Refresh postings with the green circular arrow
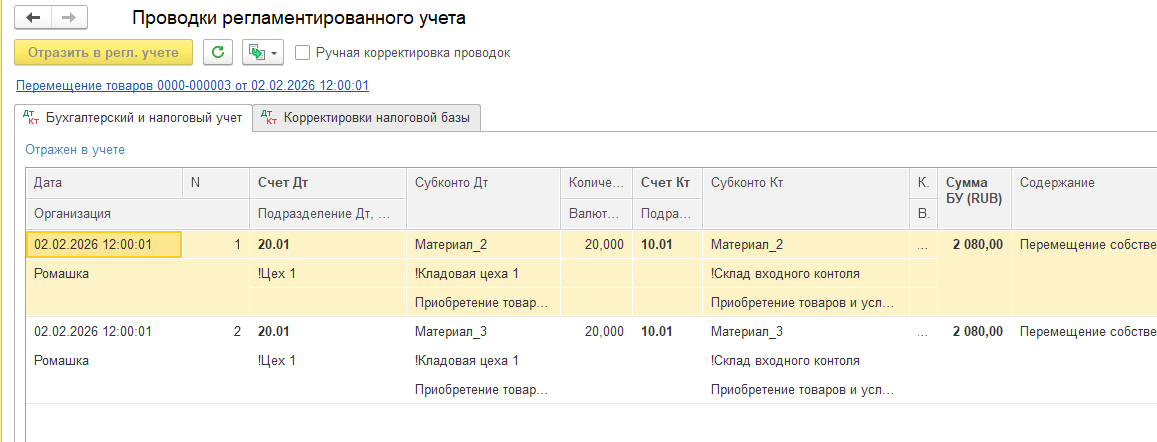 218,52
